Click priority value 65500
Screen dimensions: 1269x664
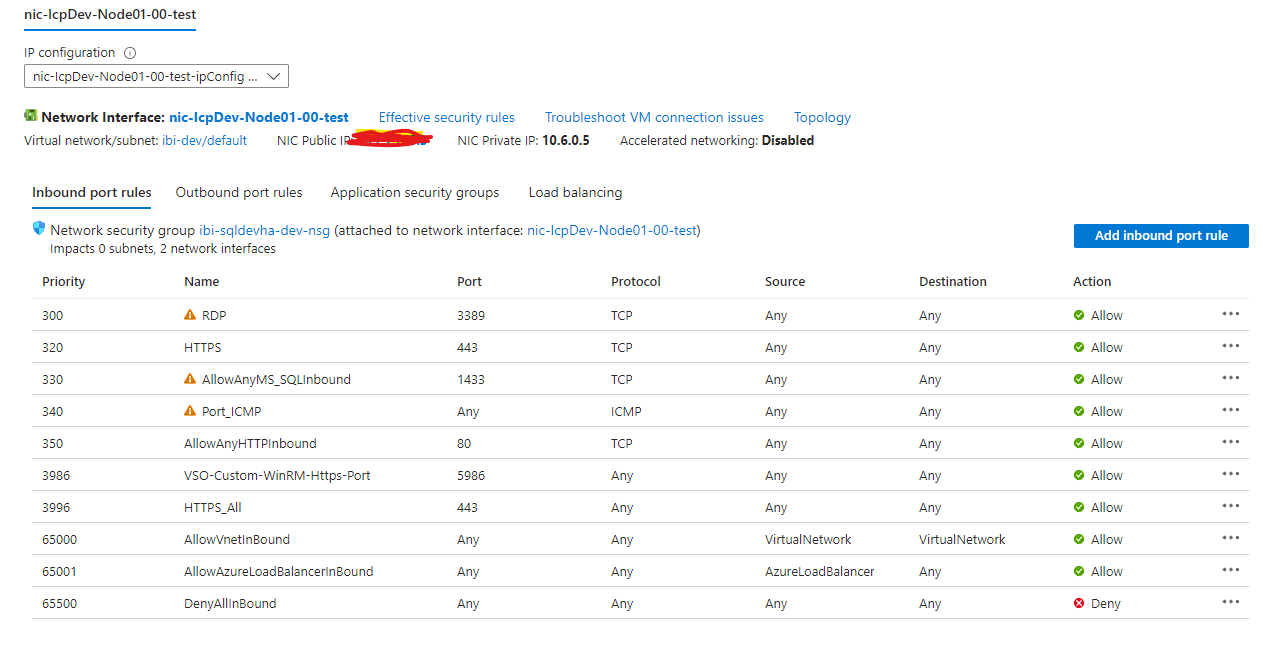click(x=60, y=603)
